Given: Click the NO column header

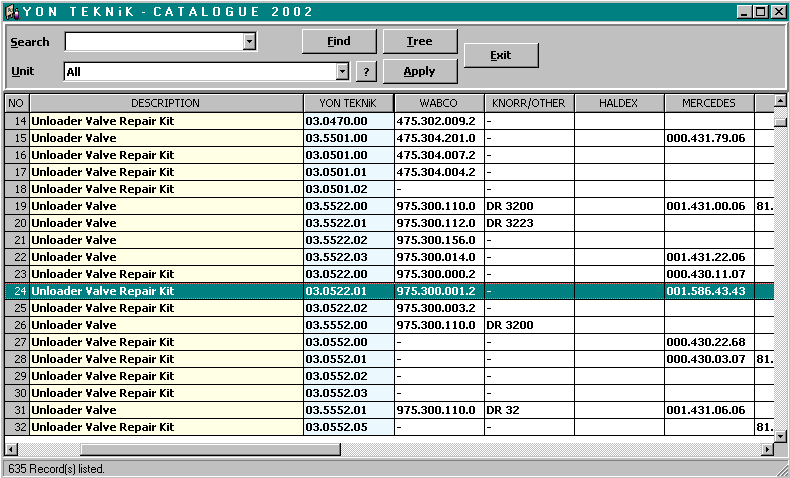Looking at the screenshot, I should (17, 103).
